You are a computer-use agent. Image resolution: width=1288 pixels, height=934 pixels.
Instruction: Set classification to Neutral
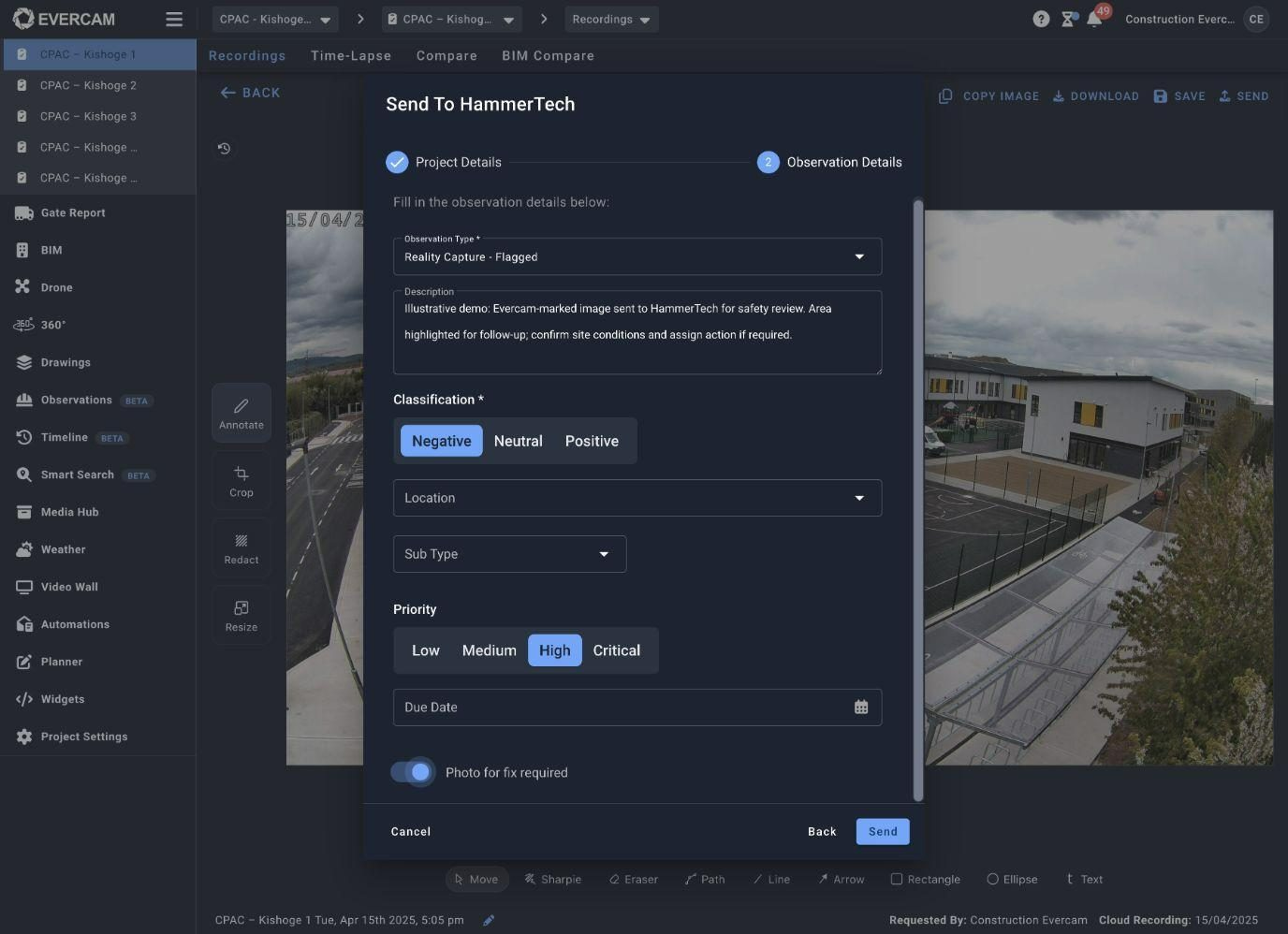pos(518,441)
